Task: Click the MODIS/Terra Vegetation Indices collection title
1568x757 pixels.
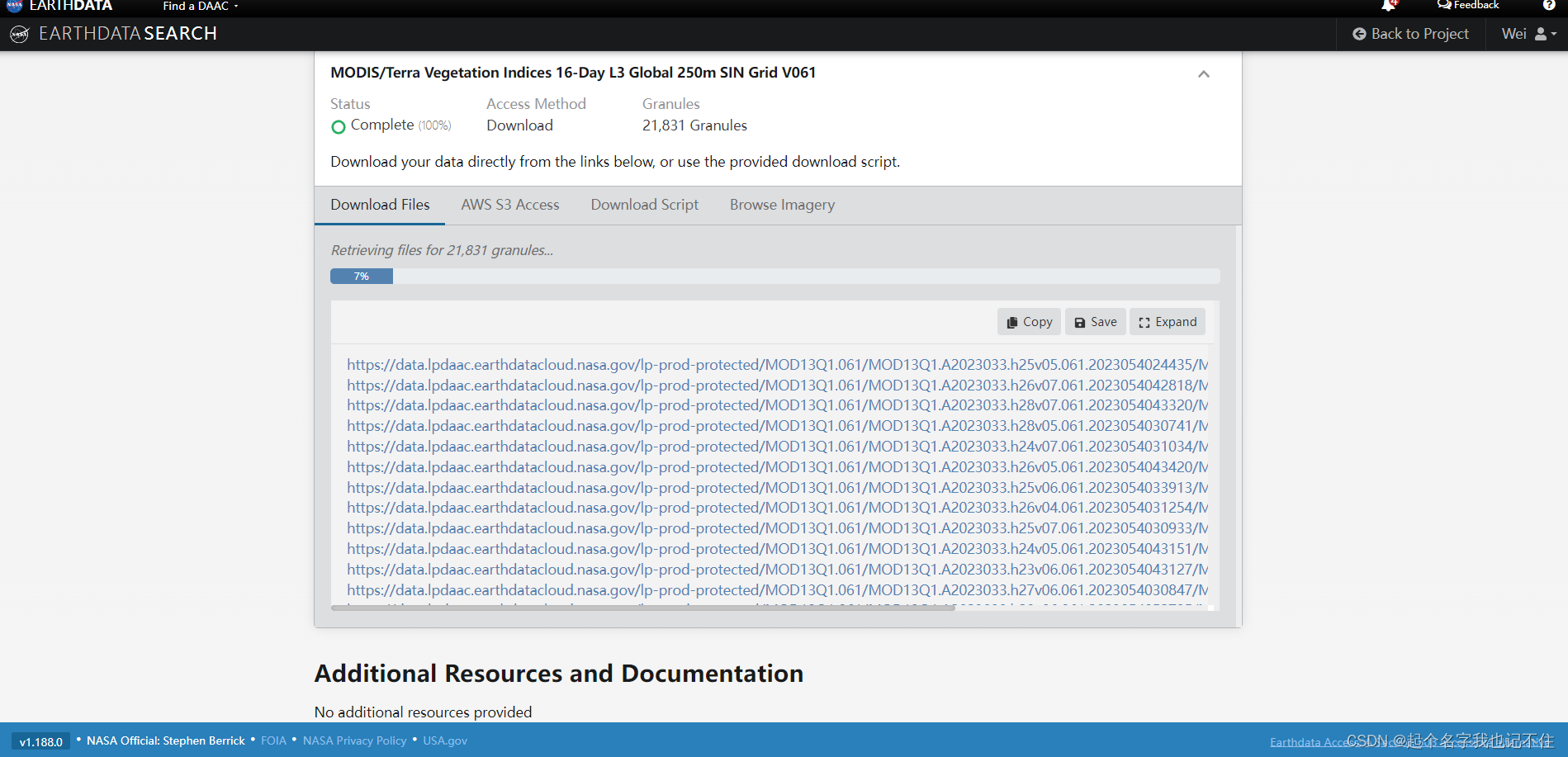Action: click(573, 73)
